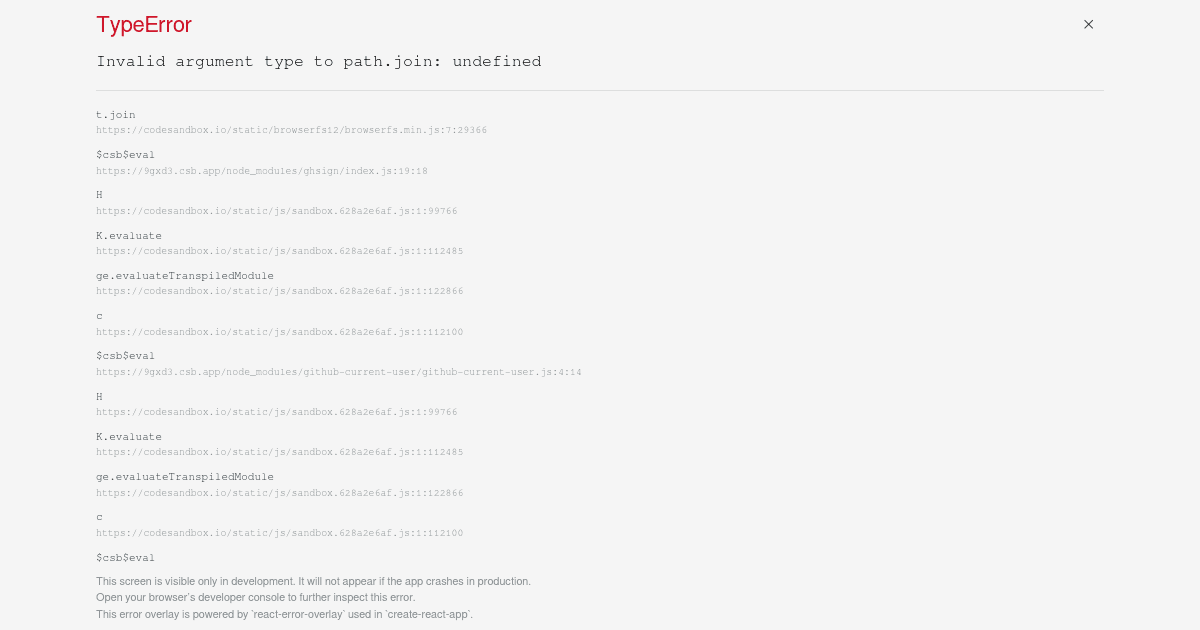The image size is (1200, 630).
Task: Click the 'visible only in development' notice text
Action: (314, 581)
